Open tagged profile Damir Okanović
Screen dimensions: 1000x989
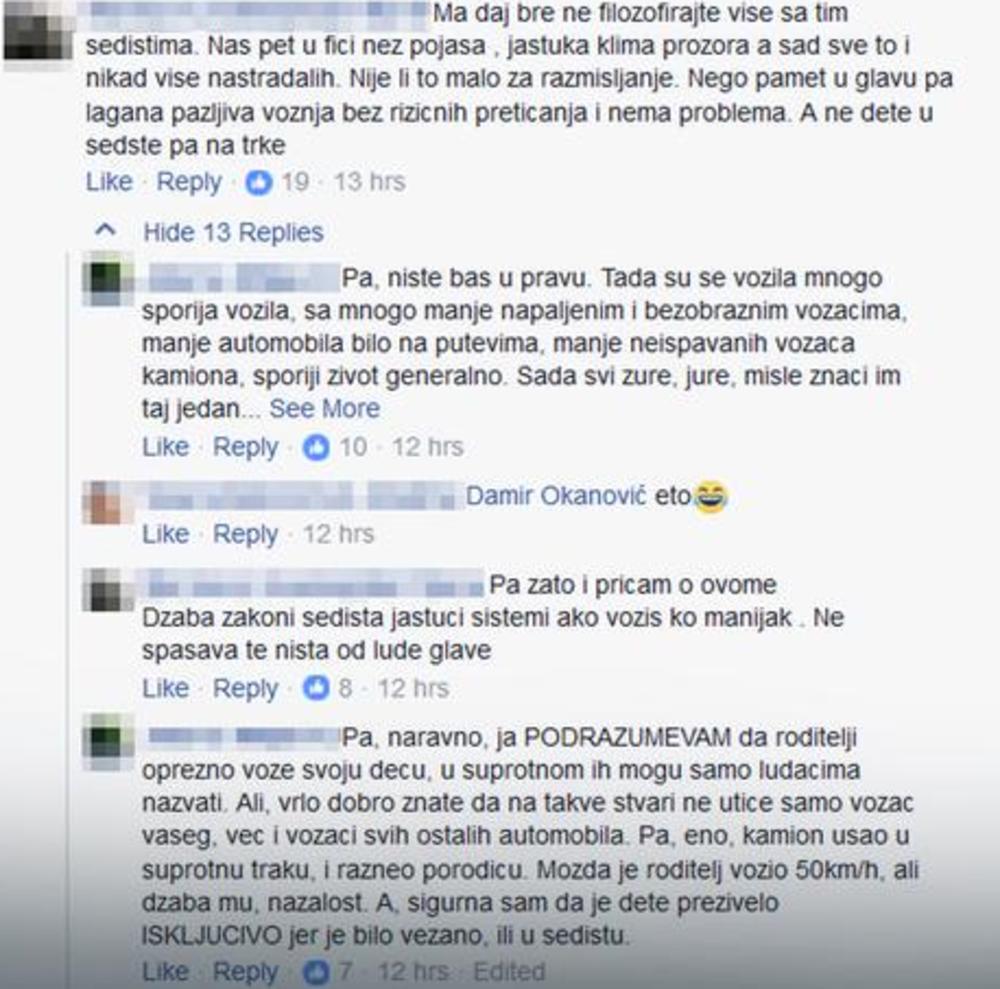point(556,495)
